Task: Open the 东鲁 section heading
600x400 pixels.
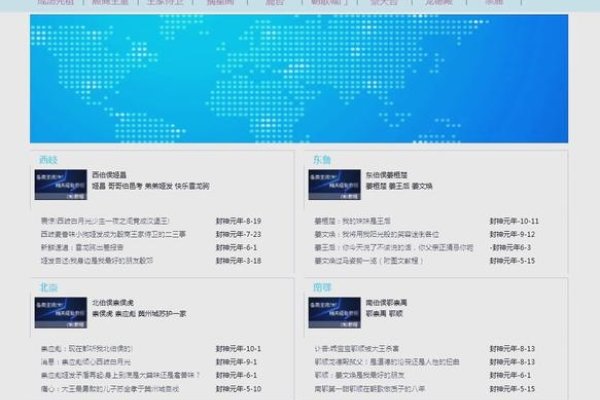Action: pos(322,160)
